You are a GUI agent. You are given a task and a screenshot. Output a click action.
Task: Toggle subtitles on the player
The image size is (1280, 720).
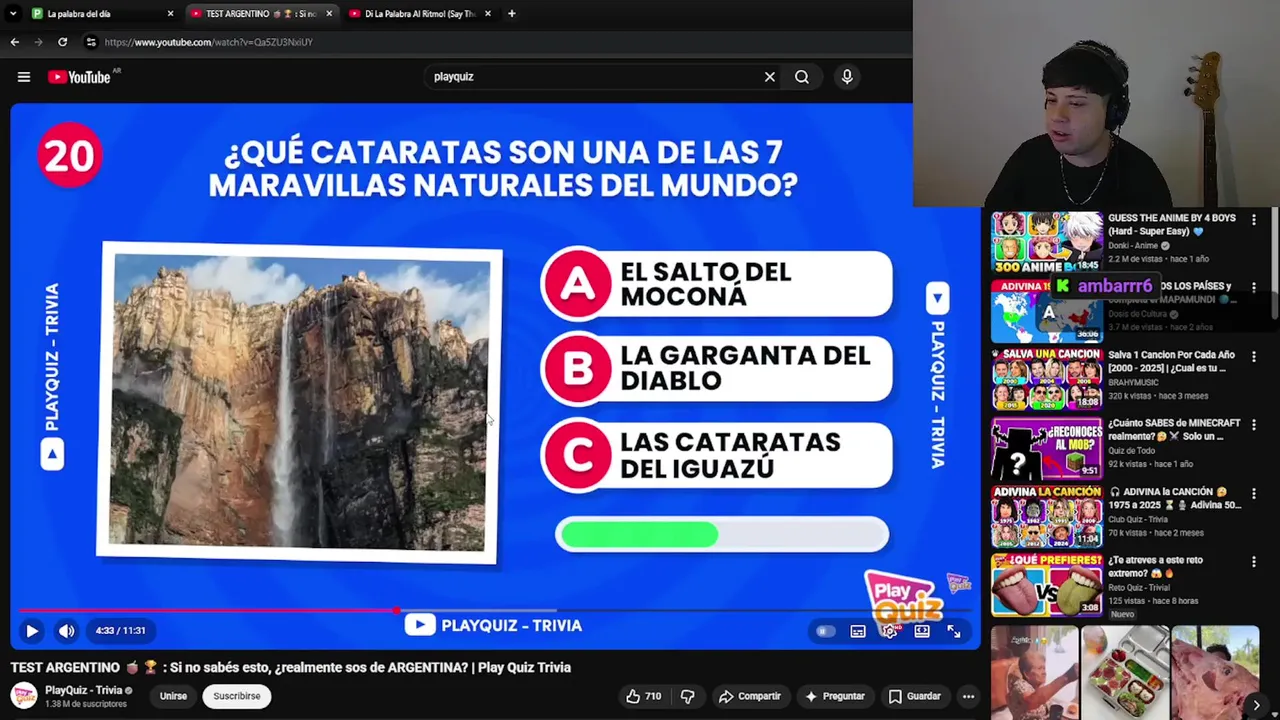[858, 631]
